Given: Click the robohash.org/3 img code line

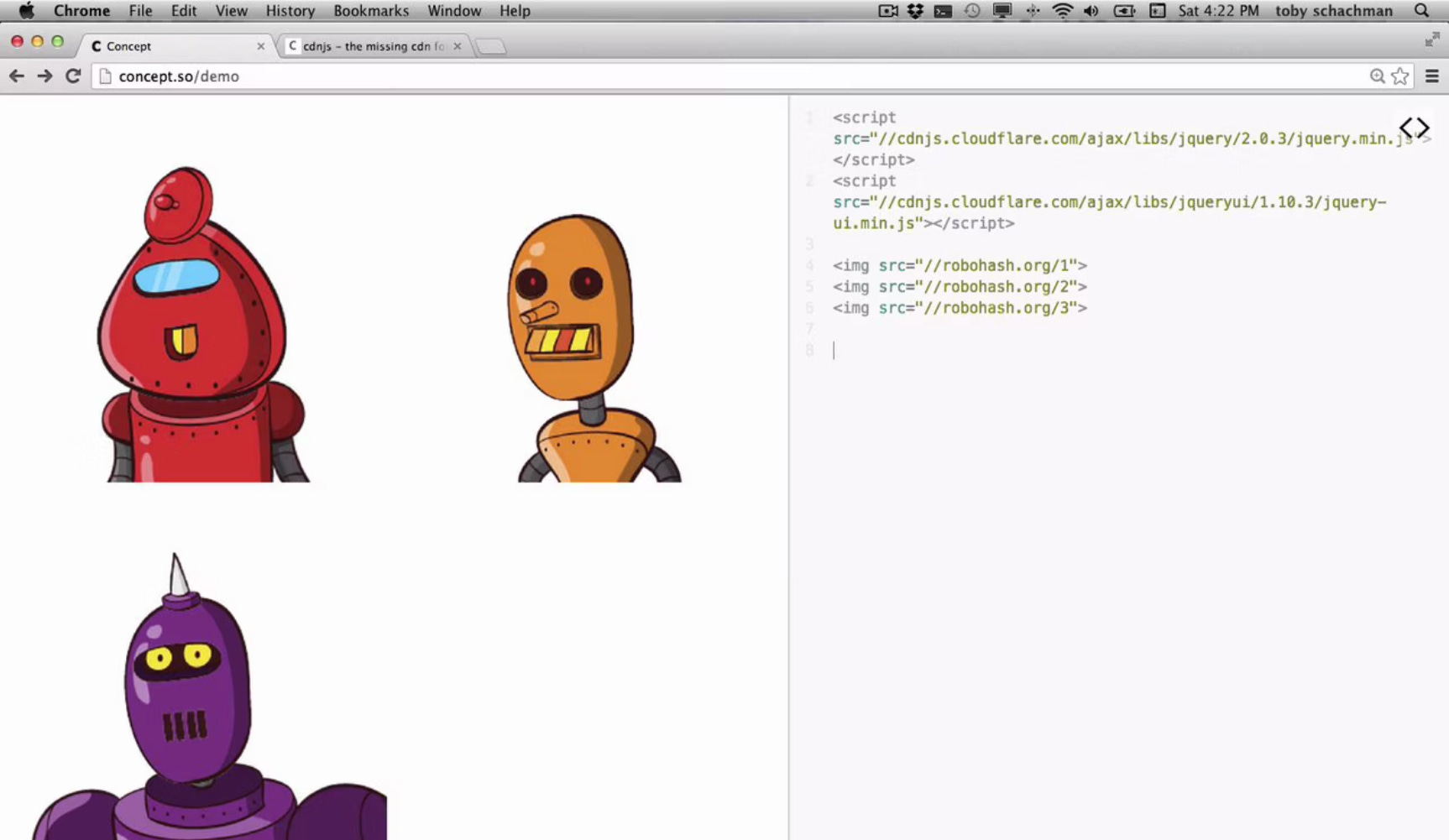Looking at the screenshot, I should pos(960,308).
